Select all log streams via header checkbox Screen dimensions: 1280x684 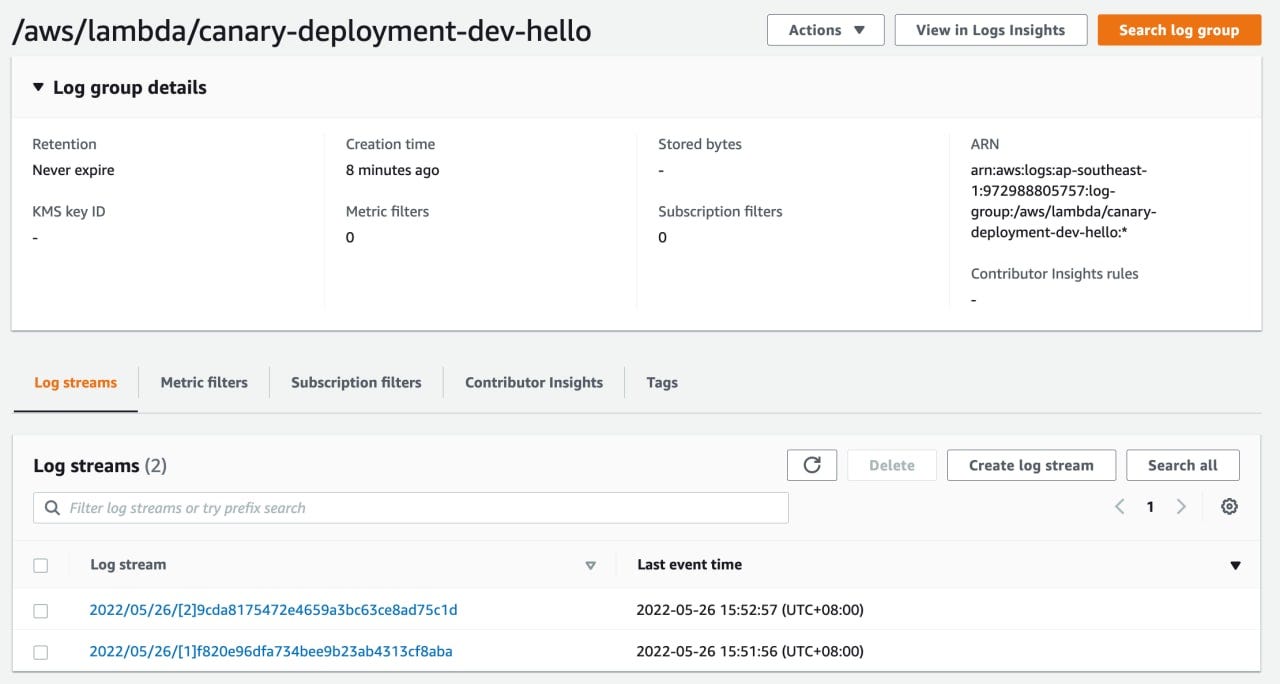[41, 565]
